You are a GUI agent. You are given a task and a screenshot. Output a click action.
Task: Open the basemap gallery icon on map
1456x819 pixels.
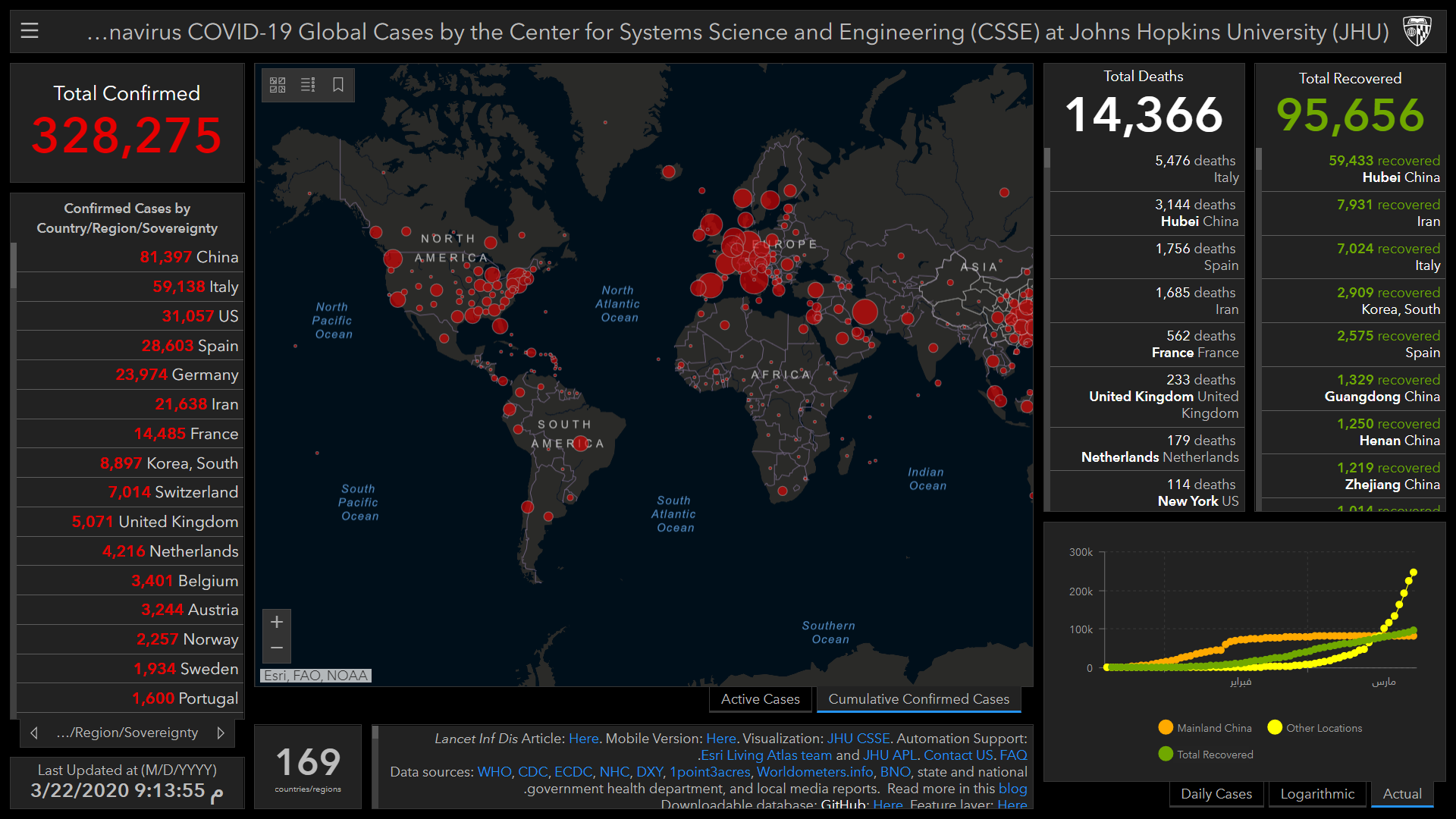pos(278,84)
